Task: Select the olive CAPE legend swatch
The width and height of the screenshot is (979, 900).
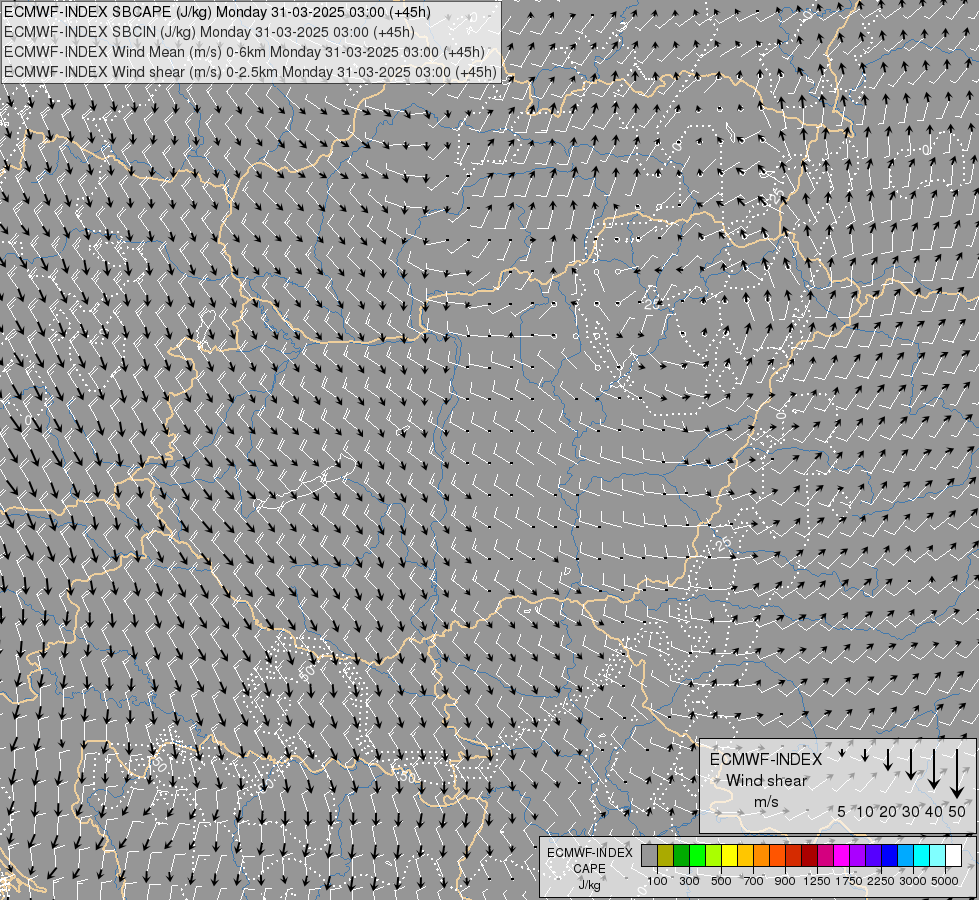Action: pyautogui.click(x=666, y=856)
